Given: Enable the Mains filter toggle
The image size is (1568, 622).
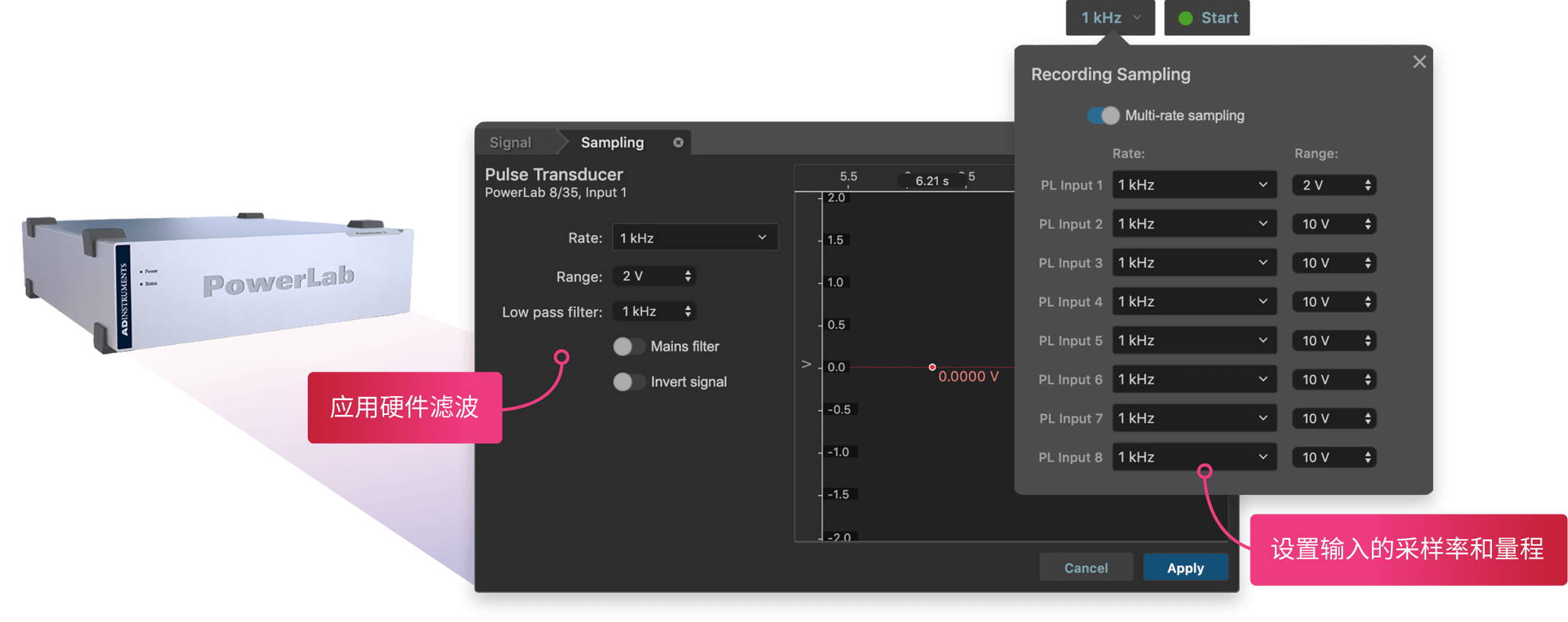Looking at the screenshot, I should (x=628, y=347).
